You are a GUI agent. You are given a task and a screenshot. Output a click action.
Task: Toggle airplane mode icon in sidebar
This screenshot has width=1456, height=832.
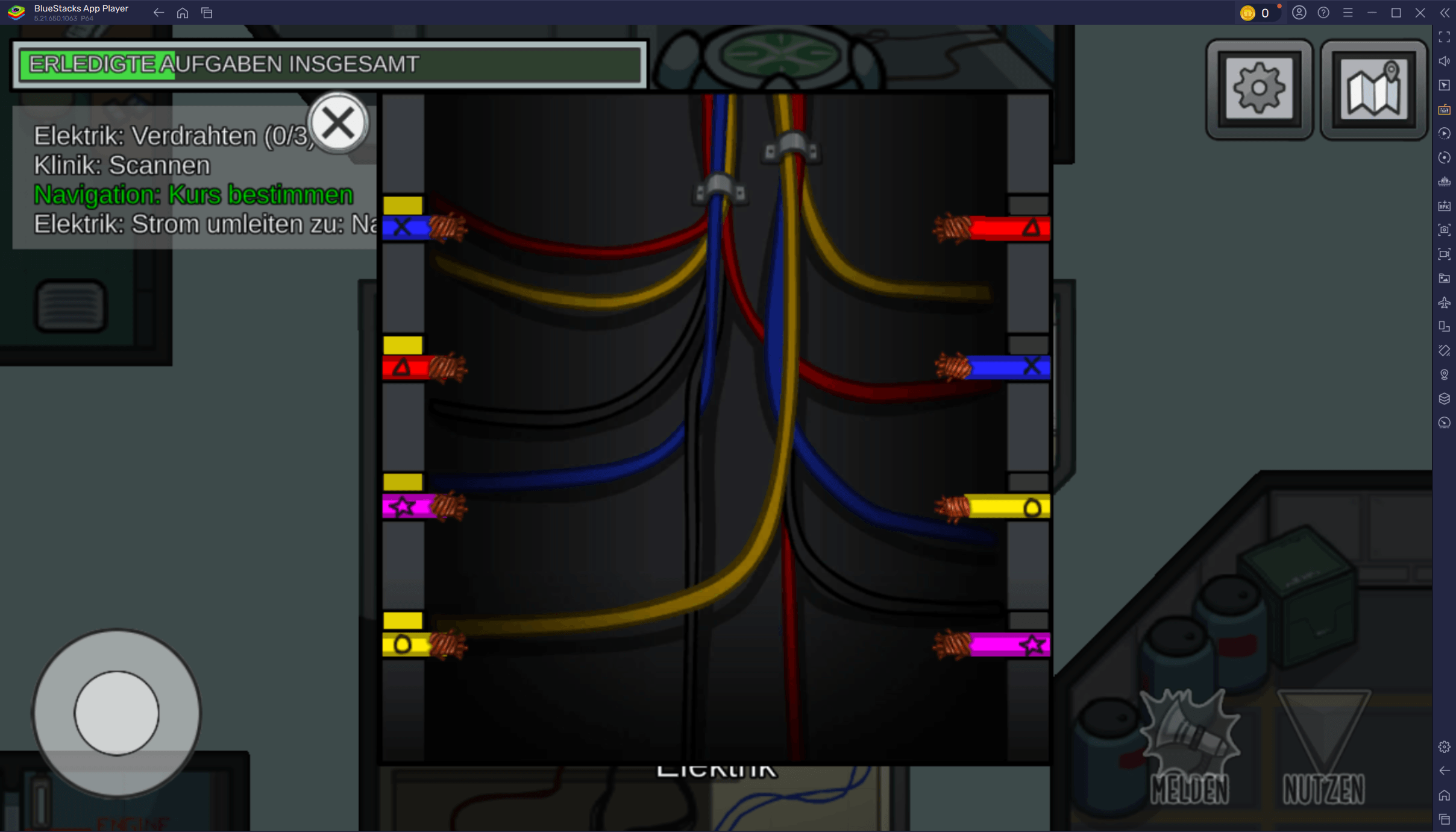coord(1445,302)
